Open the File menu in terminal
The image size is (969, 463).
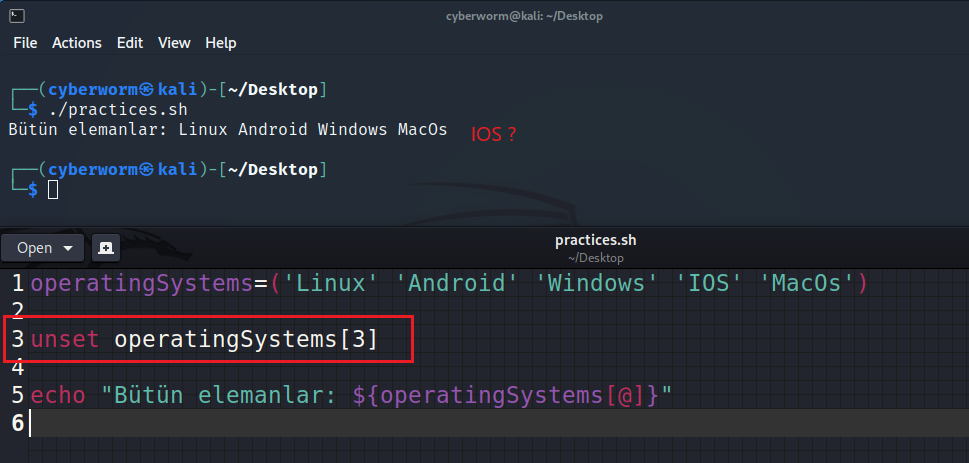(x=25, y=43)
